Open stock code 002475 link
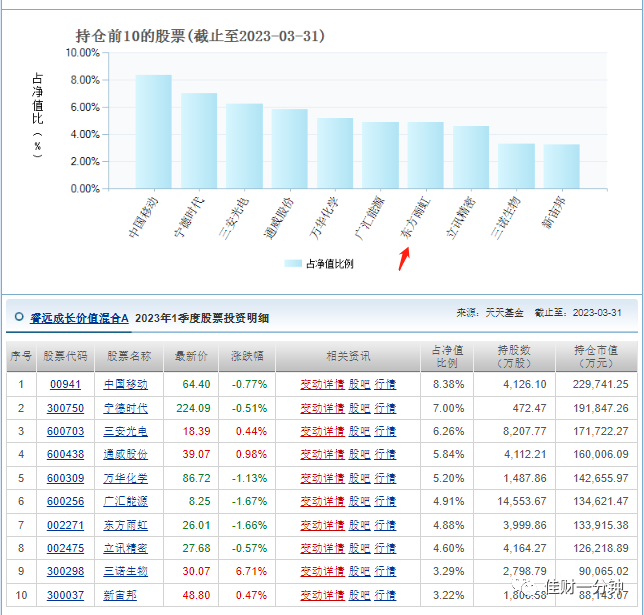This screenshot has width=644, height=615. 65,548
